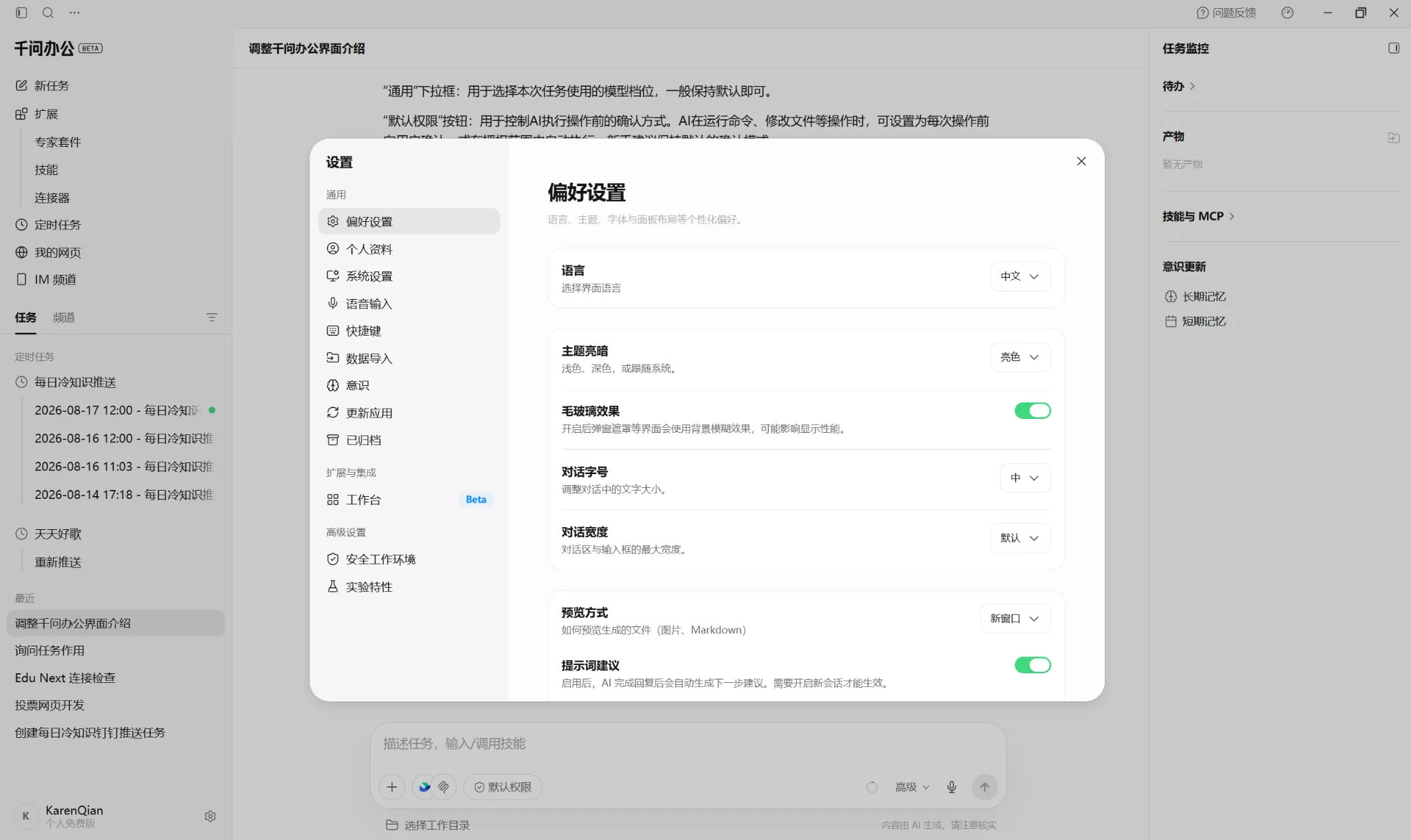Click the 我的网页 globe icon
Screen dimensions: 1411x840
tap(21, 252)
